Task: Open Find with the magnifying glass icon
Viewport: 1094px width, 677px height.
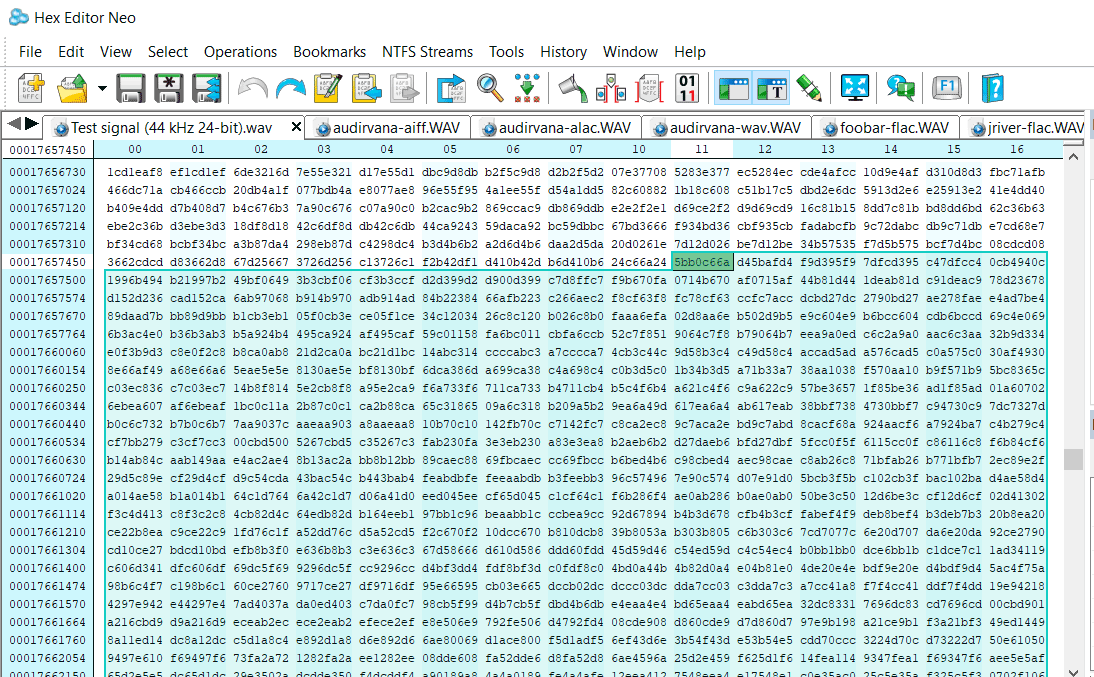Action: click(x=490, y=88)
